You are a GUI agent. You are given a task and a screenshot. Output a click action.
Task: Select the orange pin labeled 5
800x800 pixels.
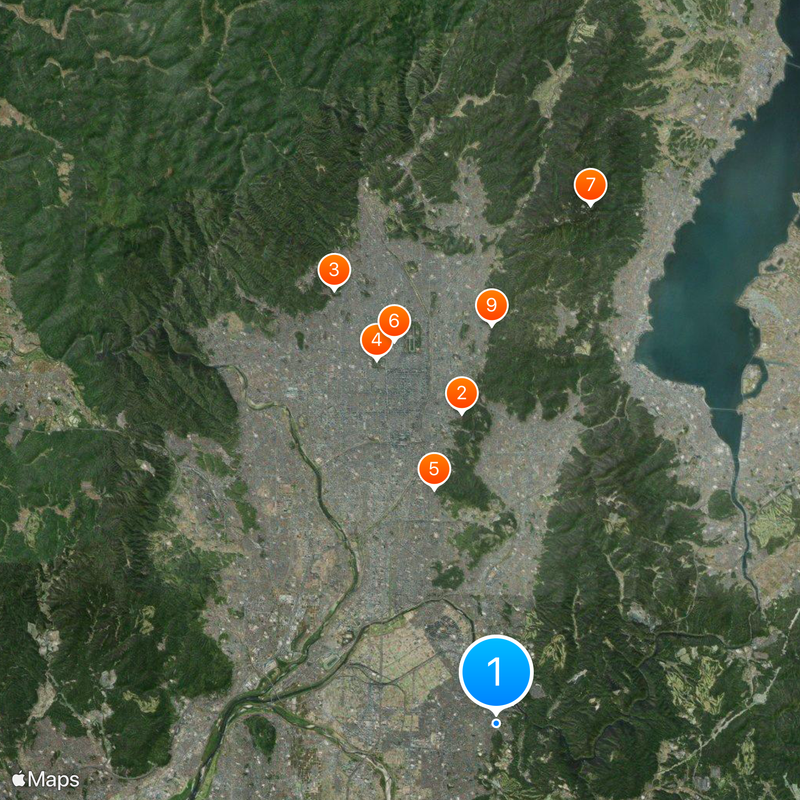pyautogui.click(x=433, y=466)
